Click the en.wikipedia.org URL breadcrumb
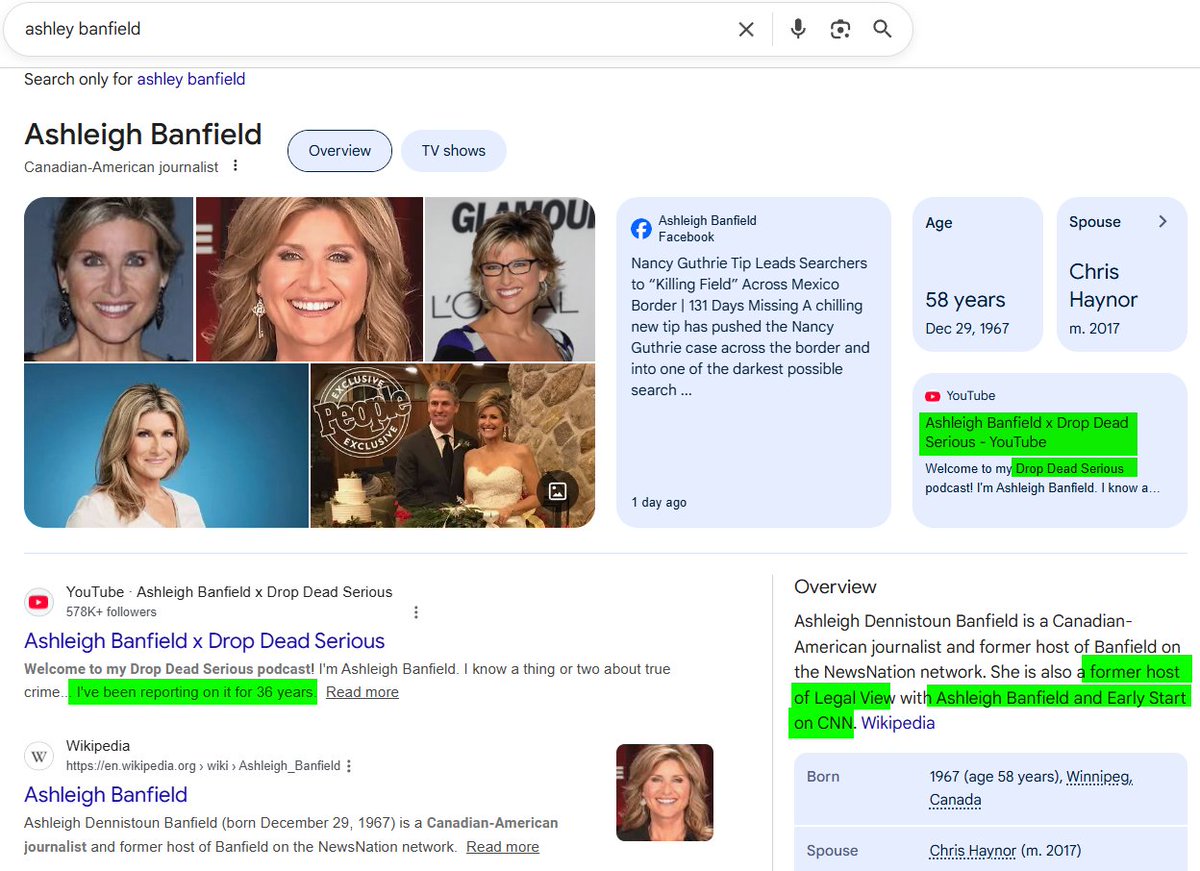This screenshot has height=871, width=1200. (203, 766)
